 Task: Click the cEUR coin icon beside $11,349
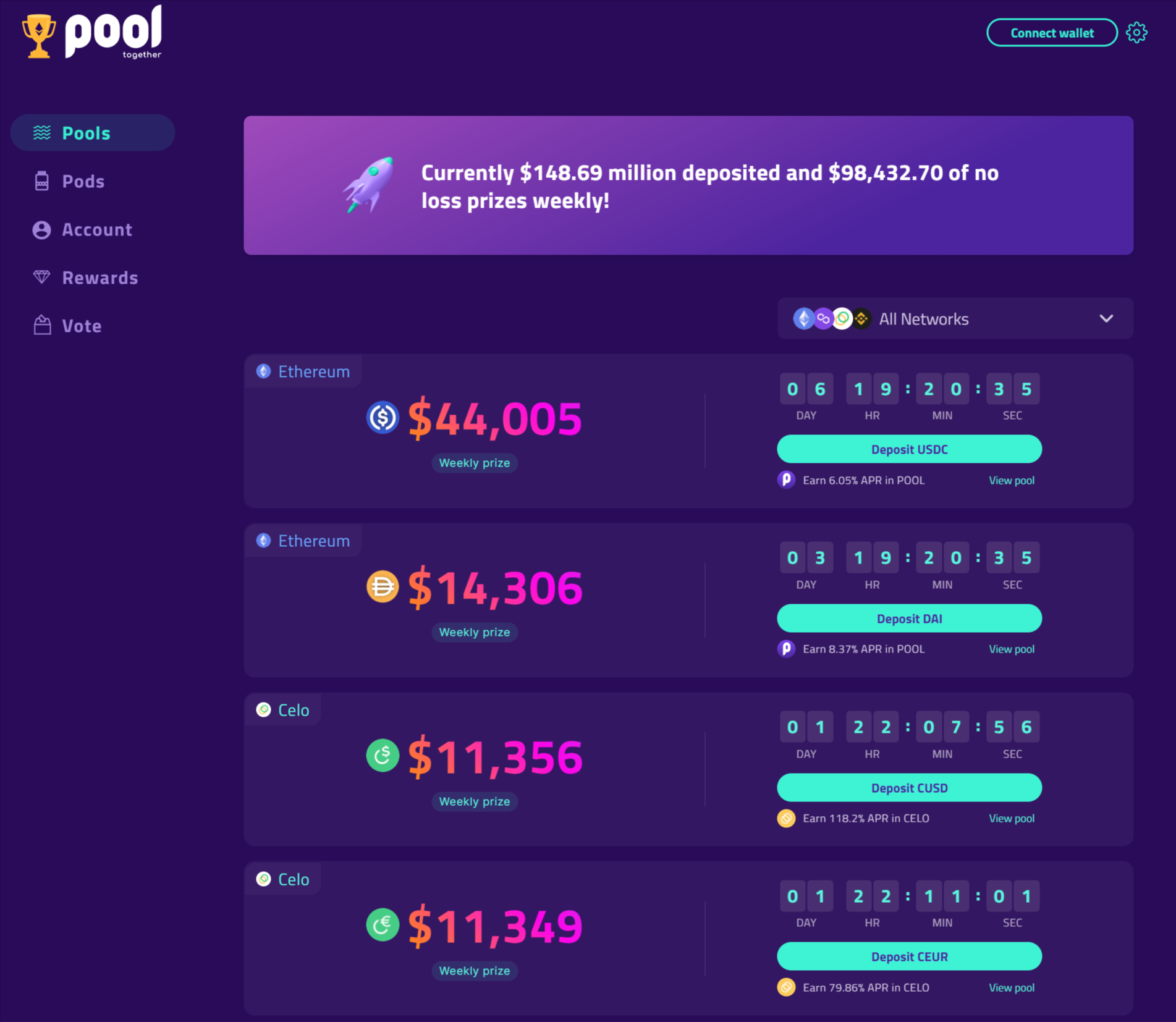(383, 925)
